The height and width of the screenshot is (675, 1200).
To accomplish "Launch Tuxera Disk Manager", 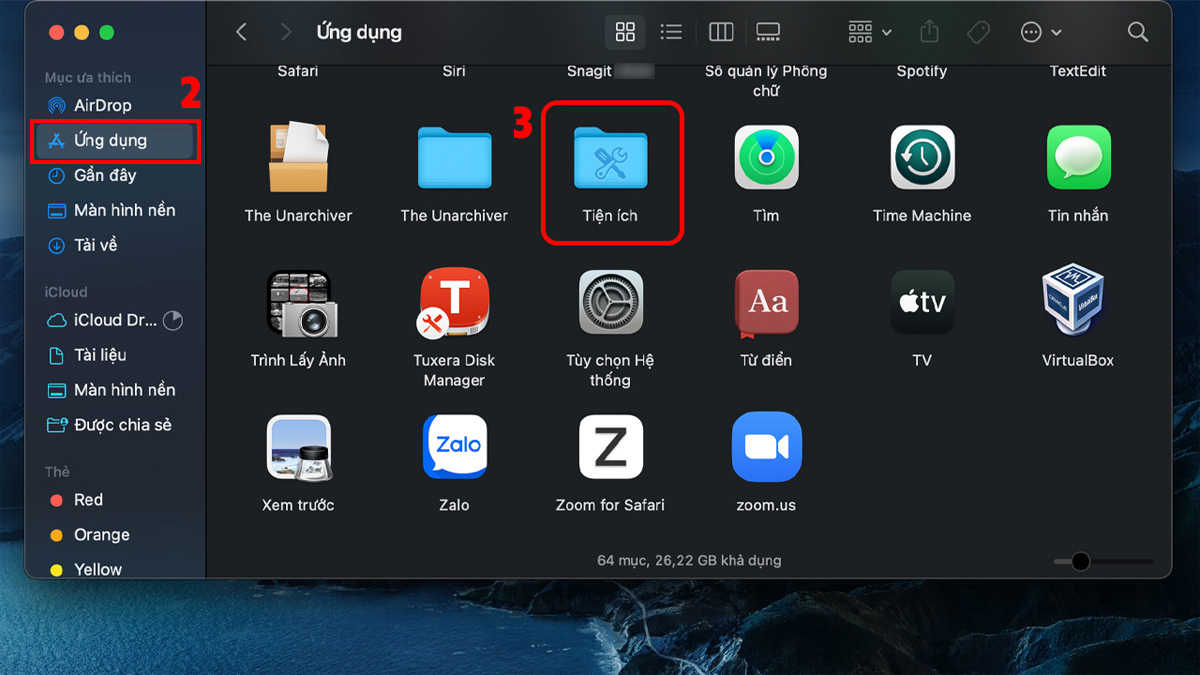I will click(x=455, y=302).
